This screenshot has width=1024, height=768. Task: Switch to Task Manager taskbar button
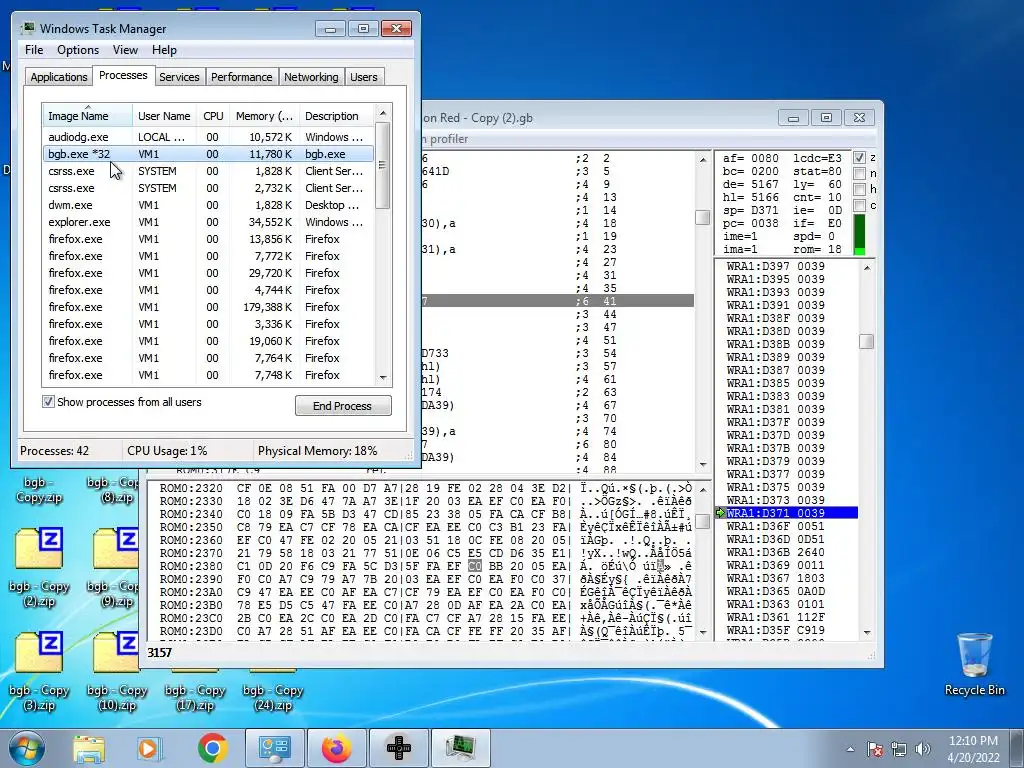tap(461, 748)
